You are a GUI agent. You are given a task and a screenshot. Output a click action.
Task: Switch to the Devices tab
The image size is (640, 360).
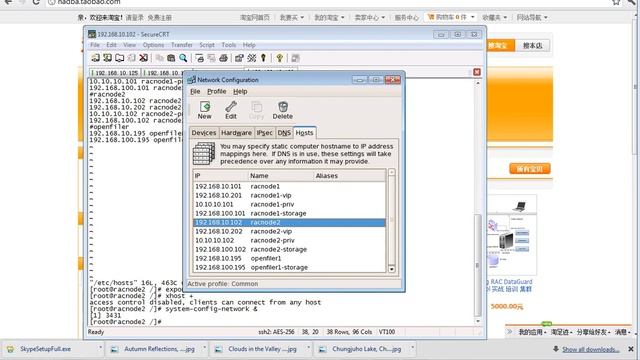[x=204, y=133]
